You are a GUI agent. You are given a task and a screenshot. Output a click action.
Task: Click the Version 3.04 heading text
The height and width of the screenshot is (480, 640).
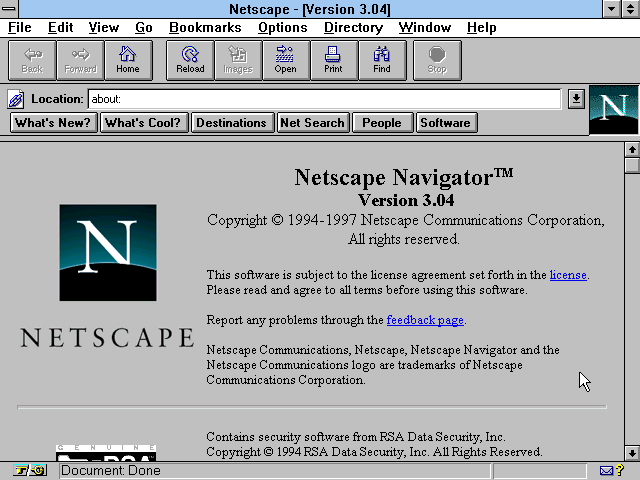click(x=406, y=200)
